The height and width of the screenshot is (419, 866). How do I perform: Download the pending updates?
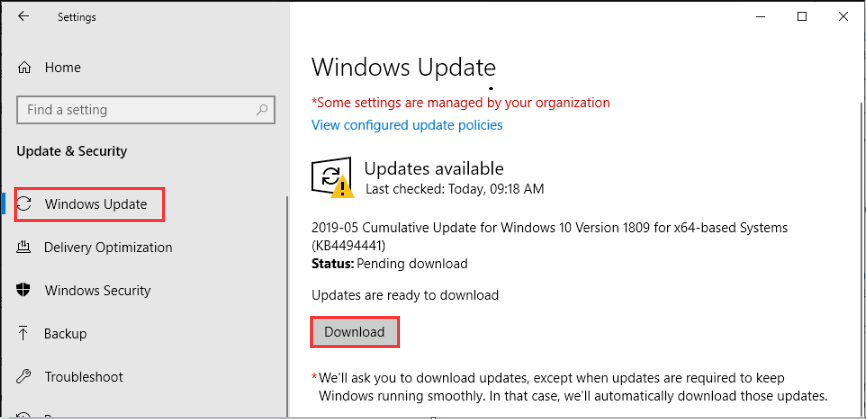355,332
